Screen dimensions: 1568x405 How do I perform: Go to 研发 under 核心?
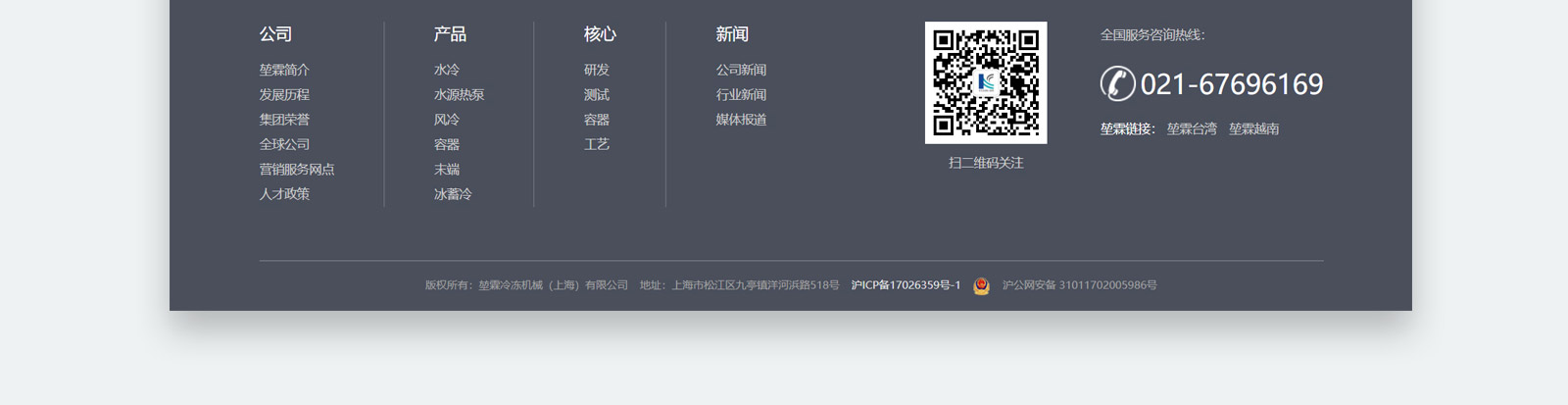(597, 71)
